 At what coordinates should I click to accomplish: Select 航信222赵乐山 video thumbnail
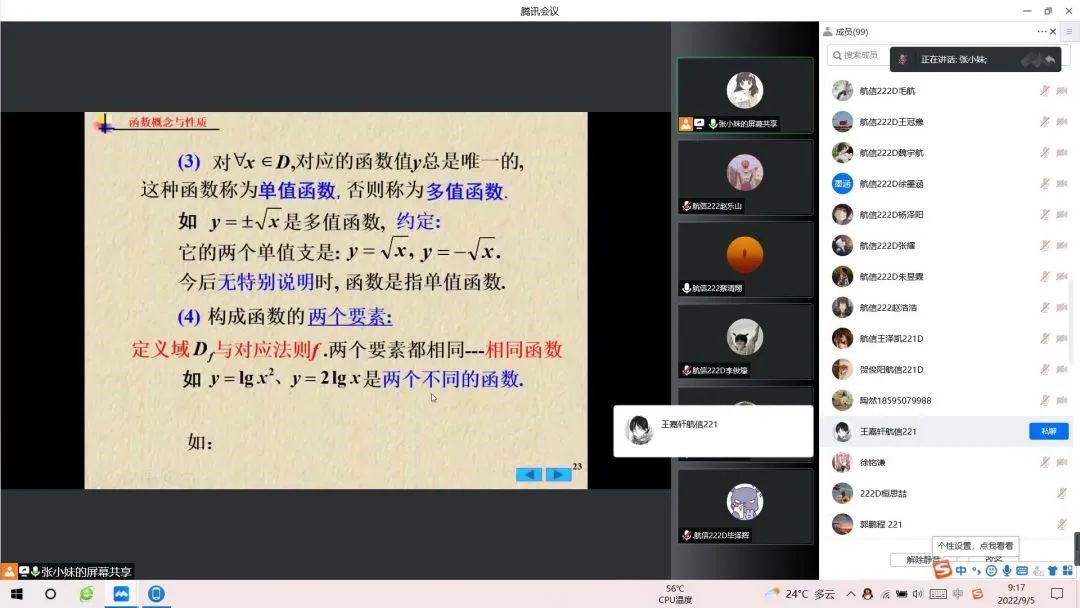coord(745,177)
